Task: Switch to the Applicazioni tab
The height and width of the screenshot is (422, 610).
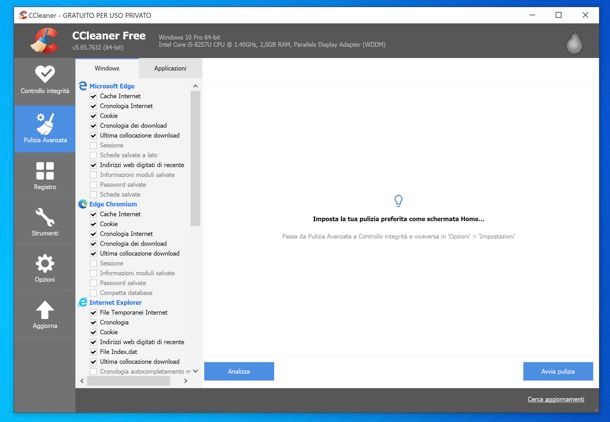Action: coord(170,68)
